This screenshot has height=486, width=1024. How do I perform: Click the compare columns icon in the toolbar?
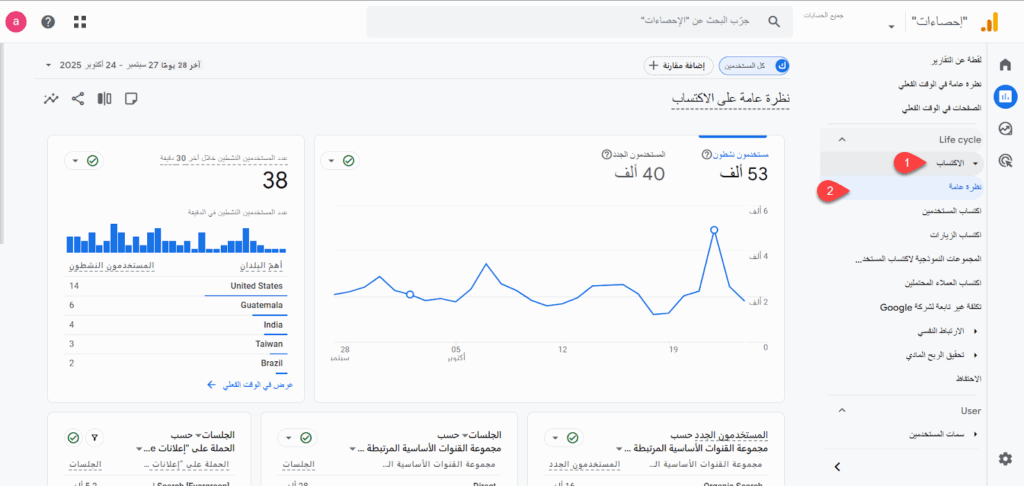pyautogui.click(x=104, y=98)
